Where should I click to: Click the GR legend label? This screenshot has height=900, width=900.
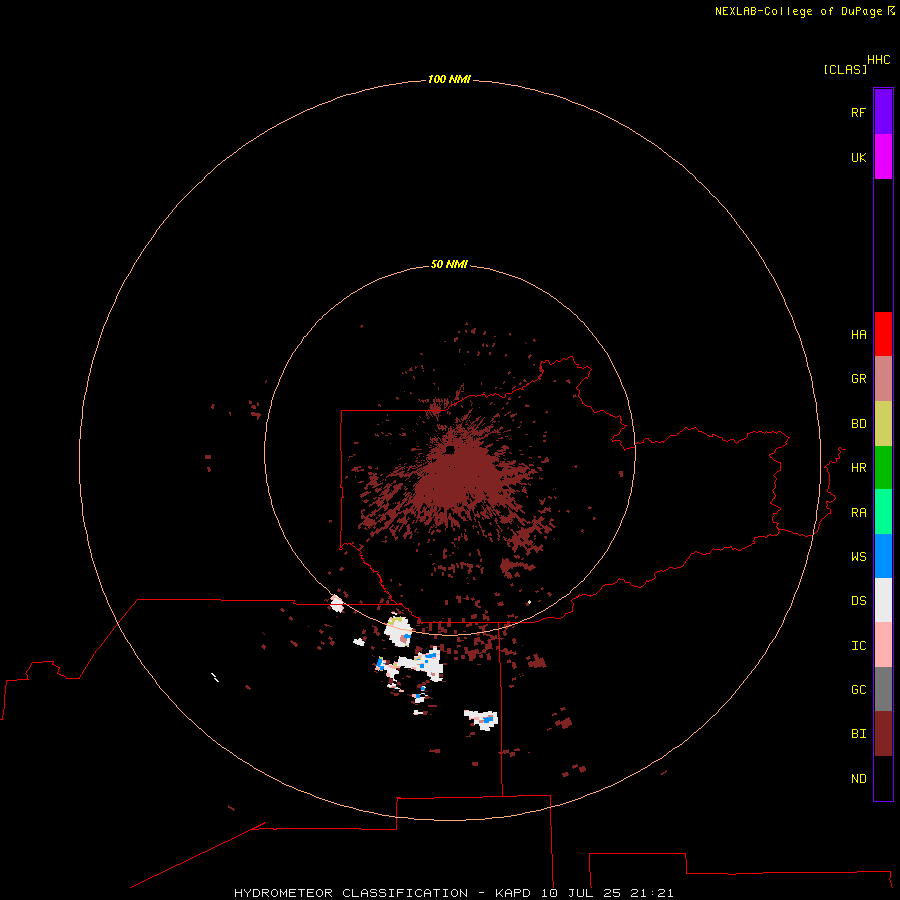[858, 379]
